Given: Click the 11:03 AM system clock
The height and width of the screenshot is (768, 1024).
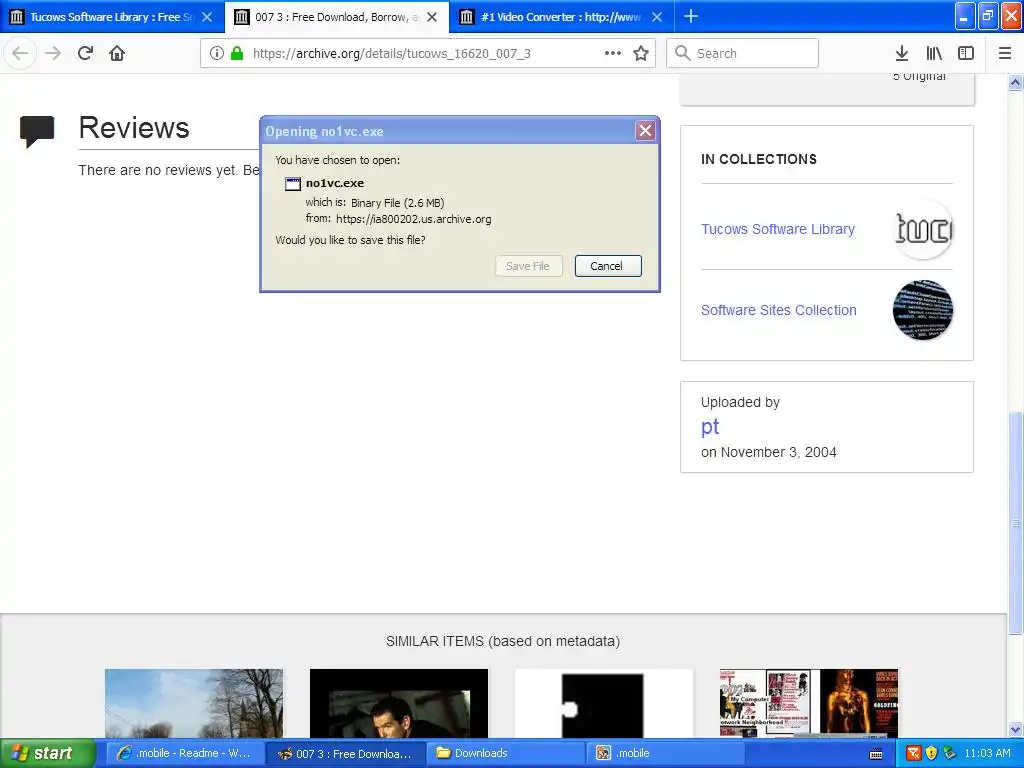Looking at the screenshot, I should (987, 754).
